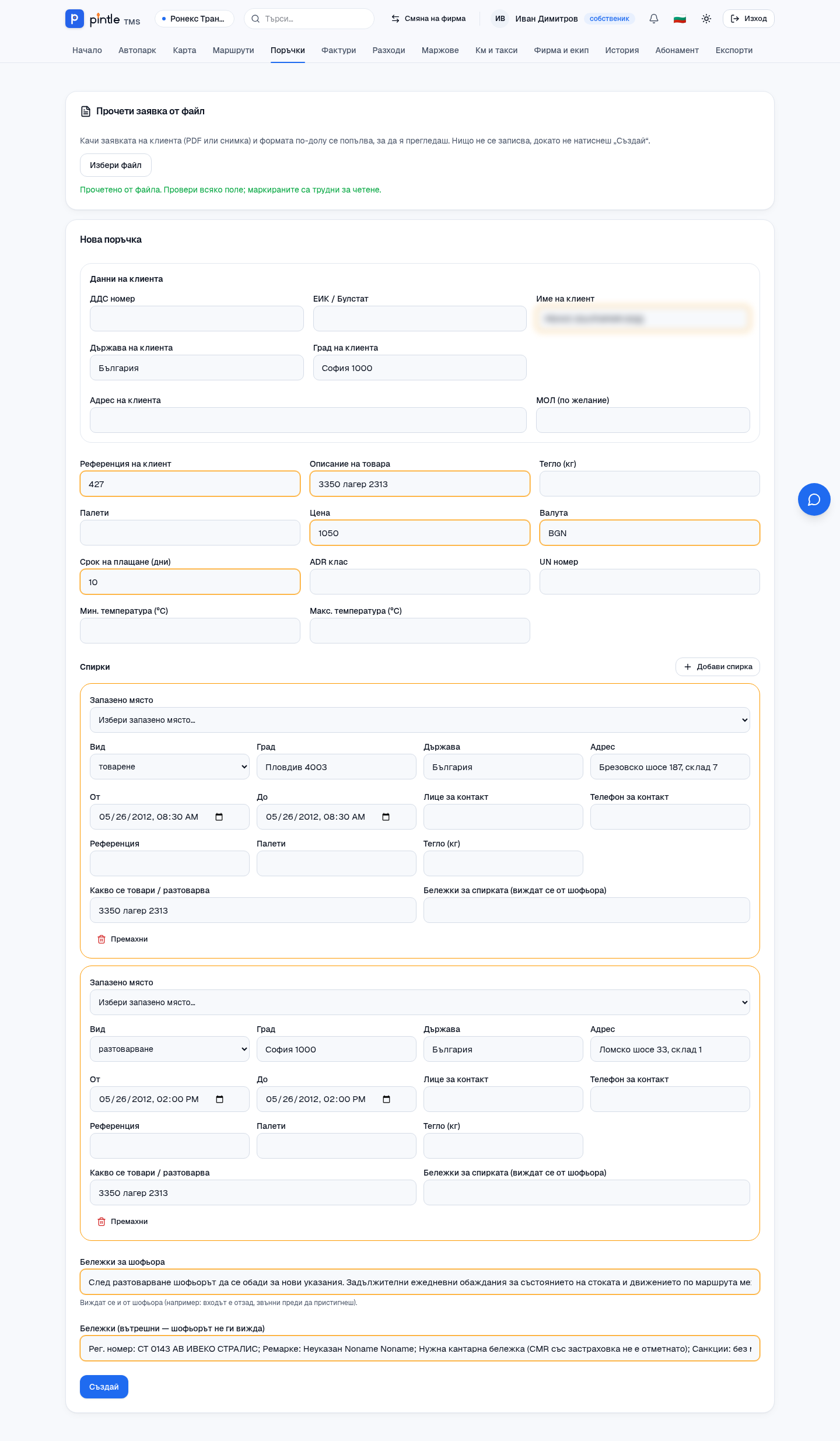Remove the first stop via Премахни

tap(123, 939)
